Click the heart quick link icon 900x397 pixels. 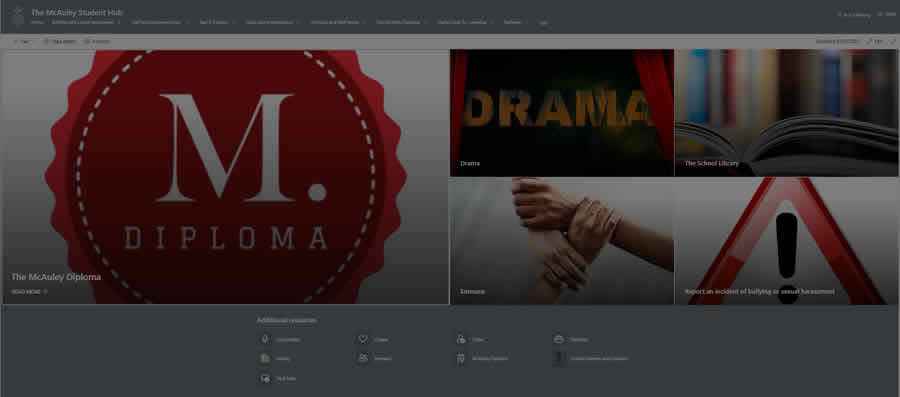[x=363, y=339]
